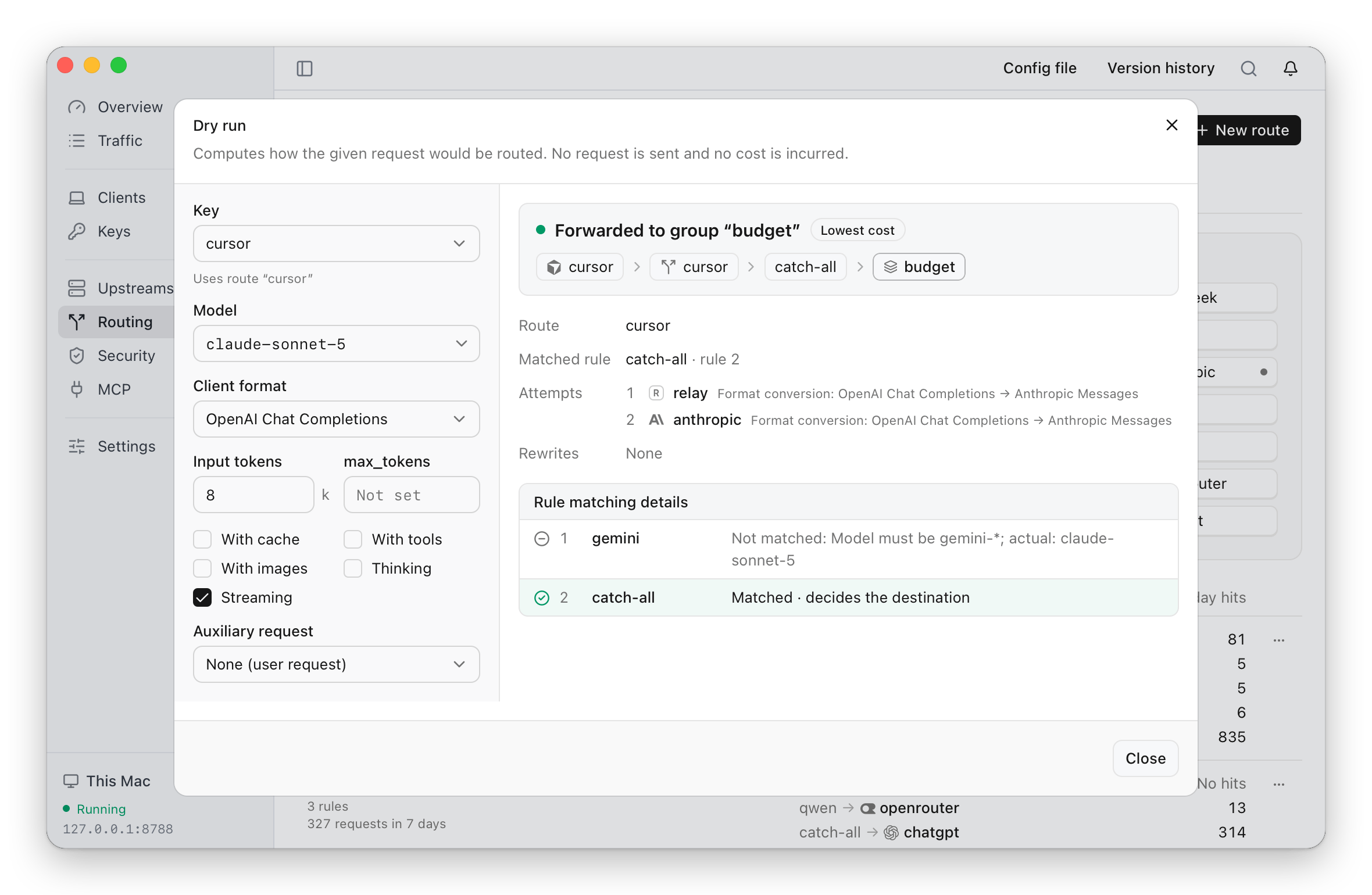This screenshot has width=1372, height=895.
Task: Click the 127.0.0.1:8788 address
Action: [118, 829]
